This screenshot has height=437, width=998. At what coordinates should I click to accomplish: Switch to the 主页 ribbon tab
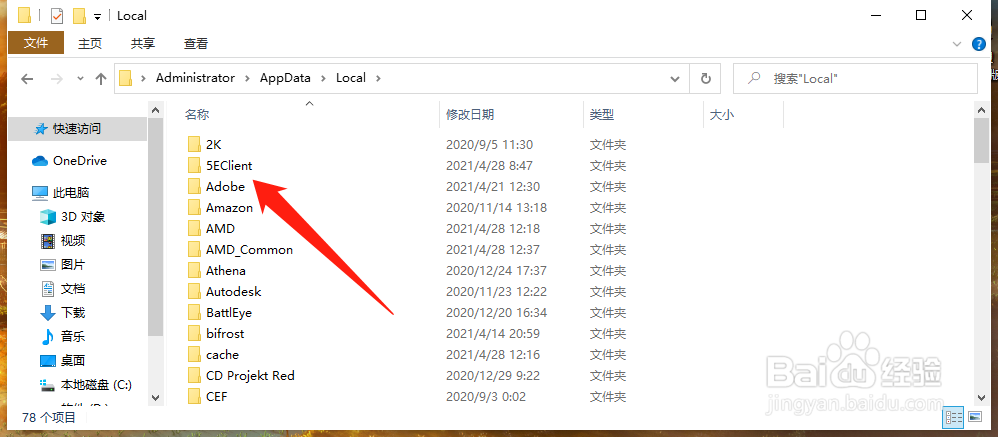pos(90,43)
